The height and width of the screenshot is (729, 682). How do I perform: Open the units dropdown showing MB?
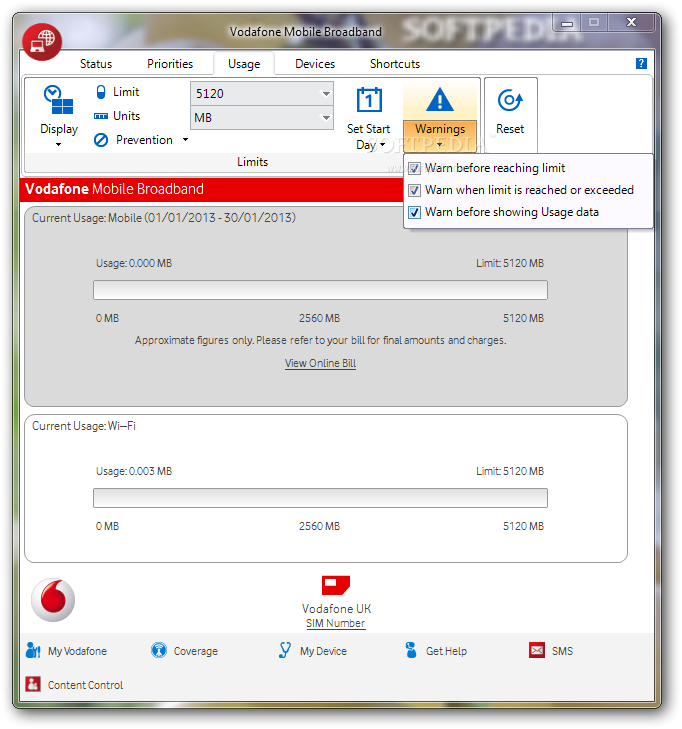tap(262, 118)
